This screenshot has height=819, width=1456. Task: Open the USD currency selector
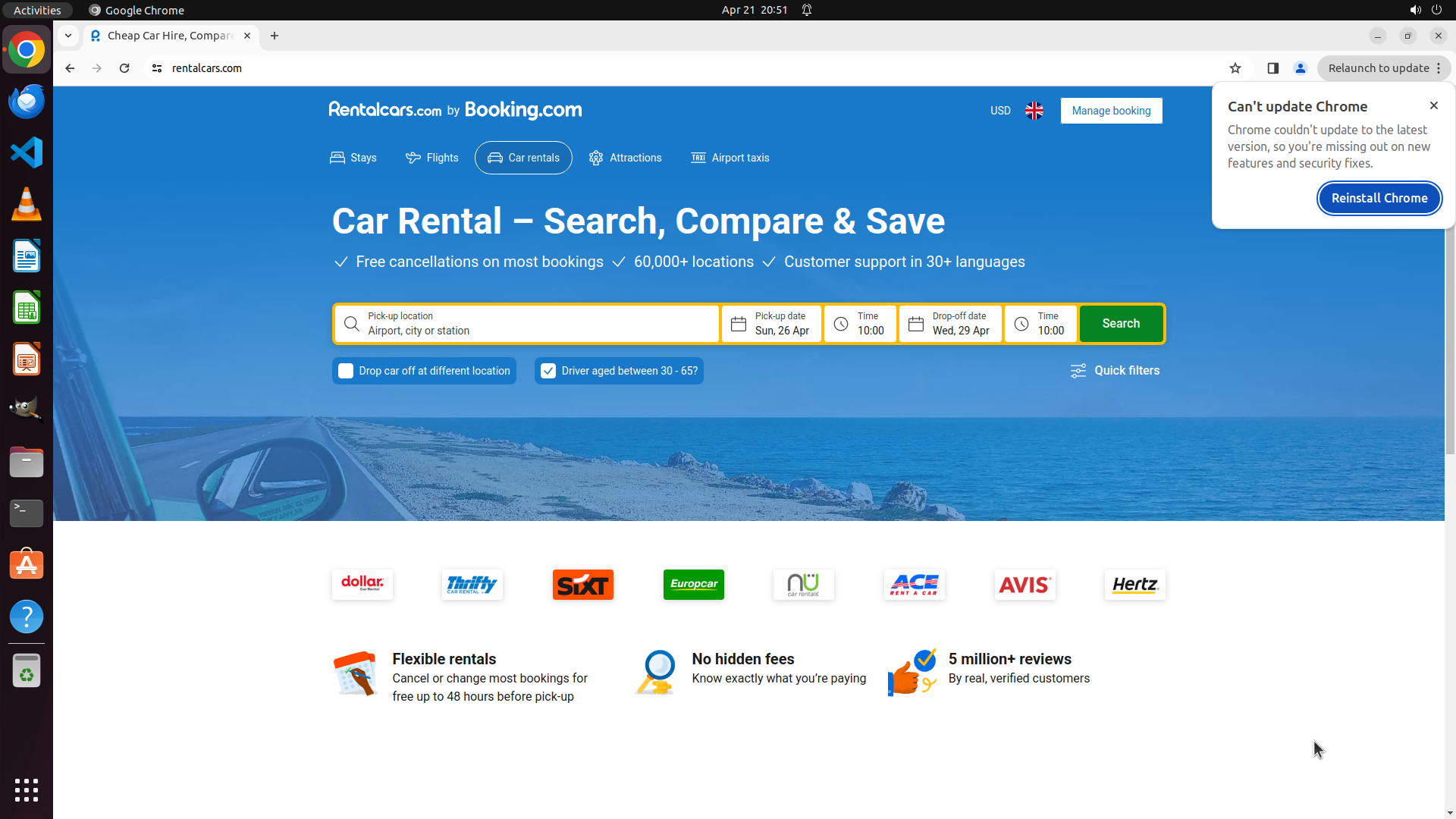click(x=1000, y=111)
